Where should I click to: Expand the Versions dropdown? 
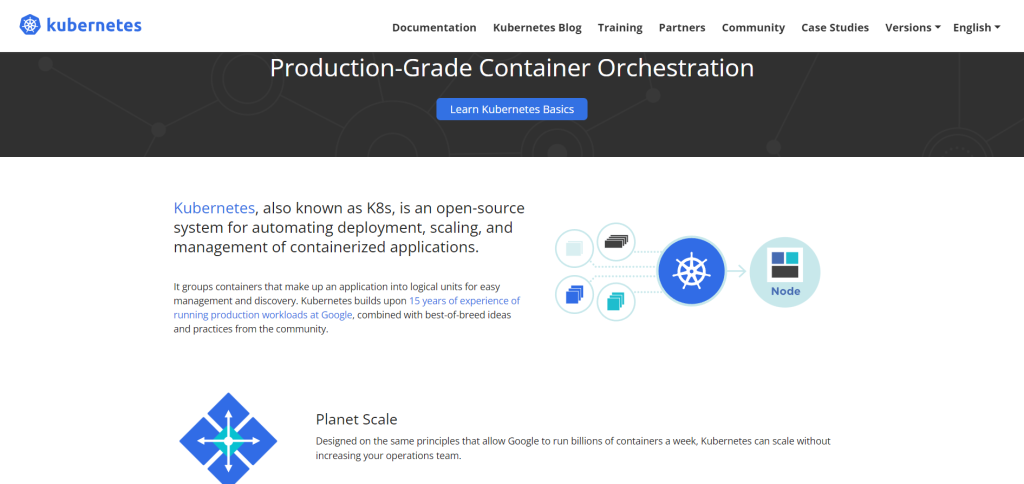(912, 27)
